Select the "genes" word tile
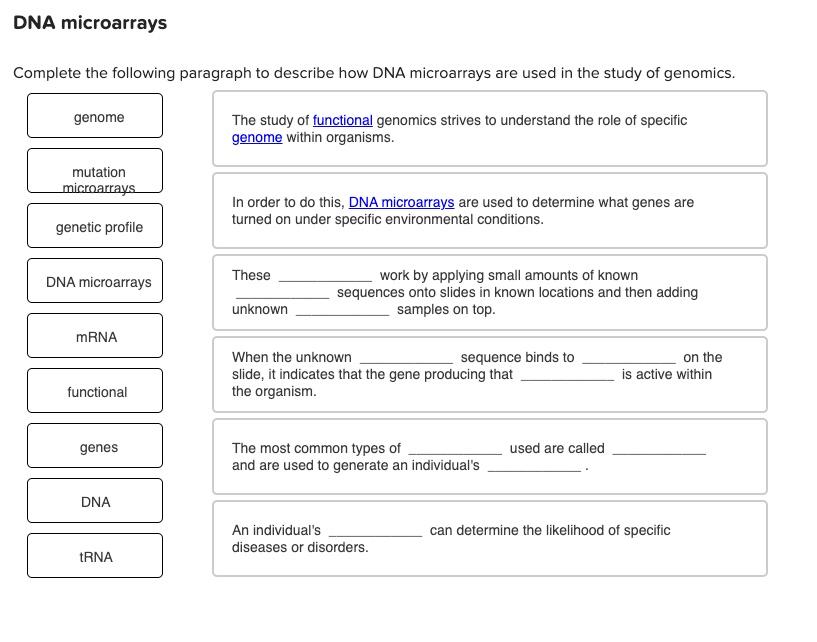This screenshot has width=817, height=642. [x=95, y=445]
